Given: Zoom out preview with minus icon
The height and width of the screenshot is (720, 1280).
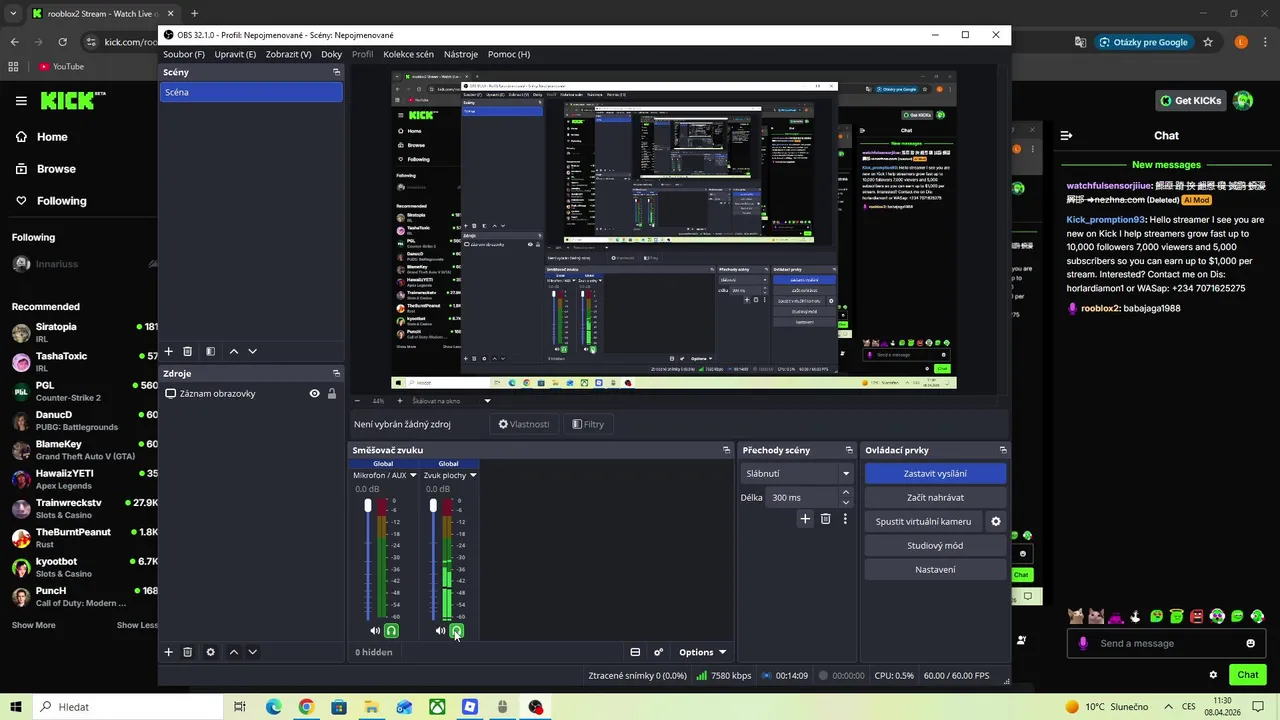Looking at the screenshot, I should click(357, 401).
